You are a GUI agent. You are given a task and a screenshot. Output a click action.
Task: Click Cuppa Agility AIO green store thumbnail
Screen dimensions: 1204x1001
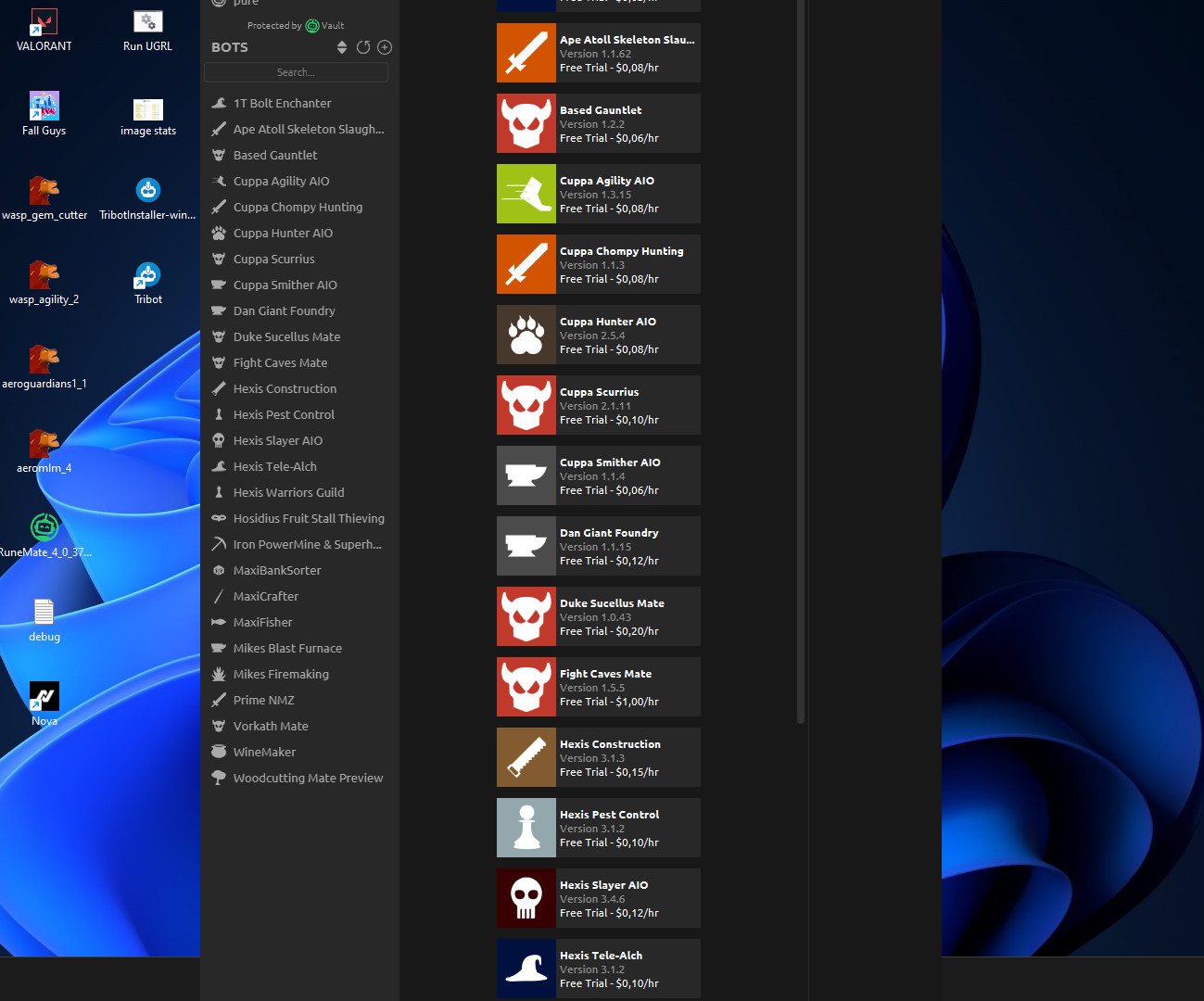526,194
